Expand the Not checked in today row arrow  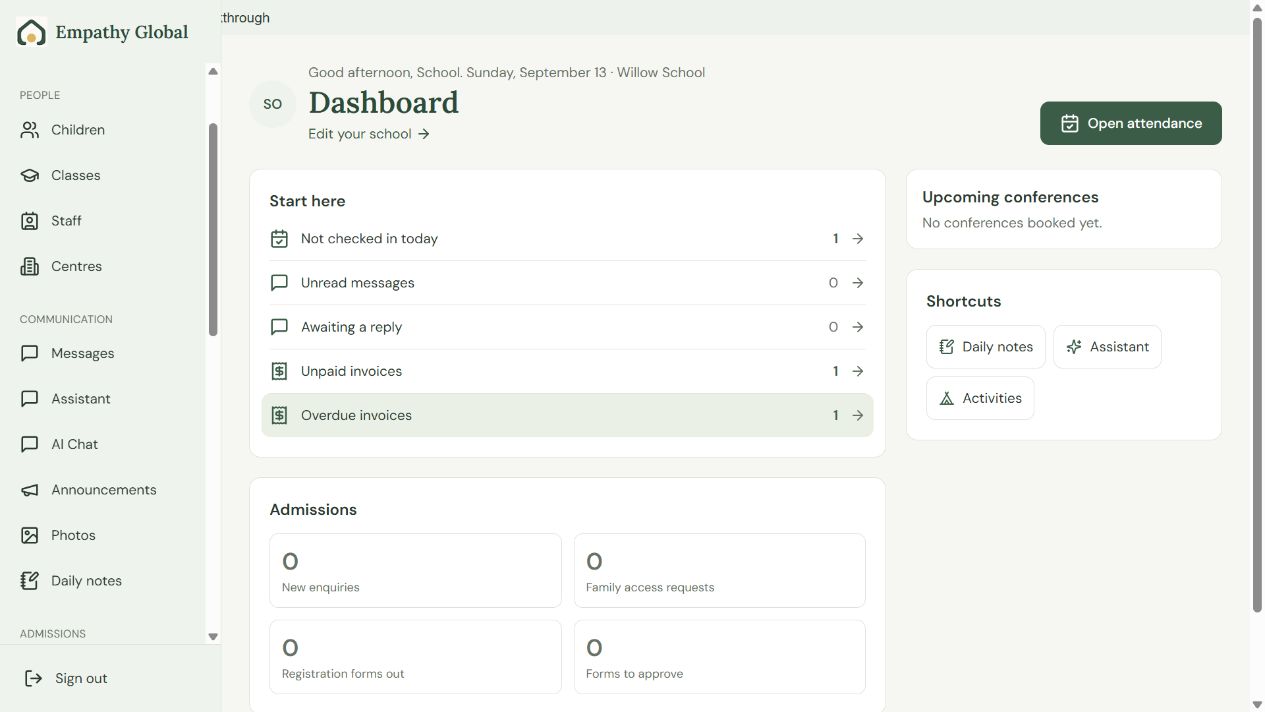click(858, 239)
